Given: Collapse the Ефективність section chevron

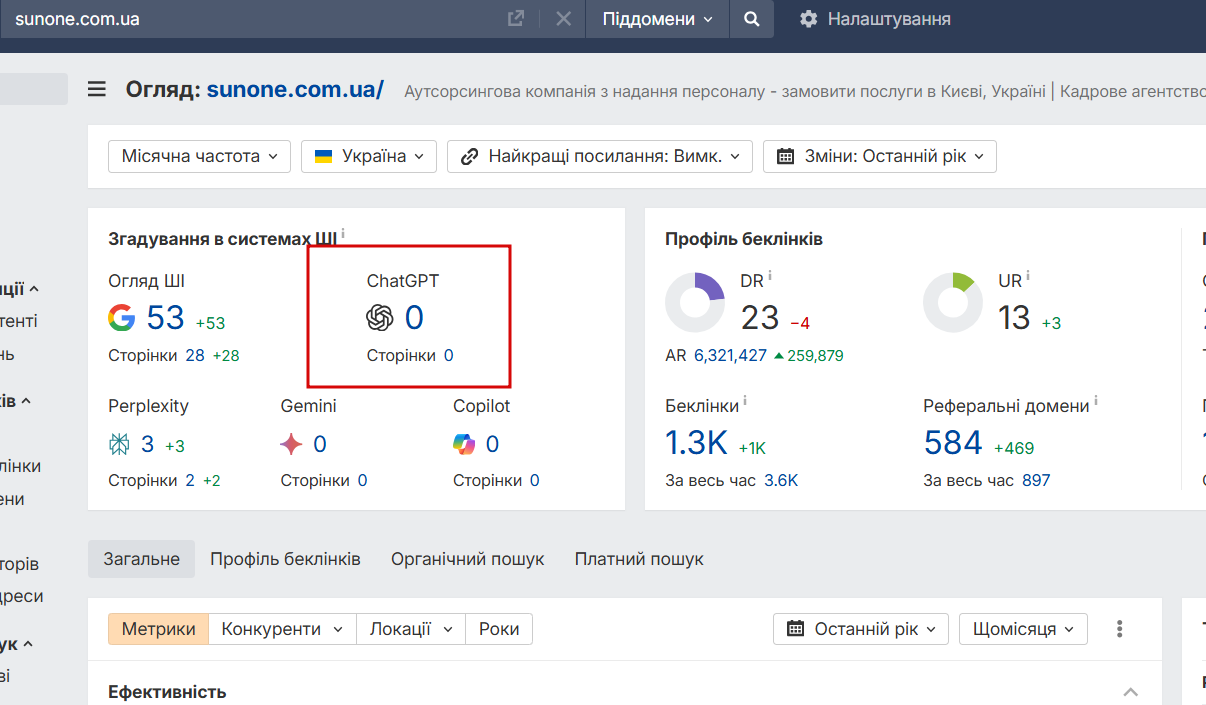Looking at the screenshot, I should click(x=1131, y=692).
